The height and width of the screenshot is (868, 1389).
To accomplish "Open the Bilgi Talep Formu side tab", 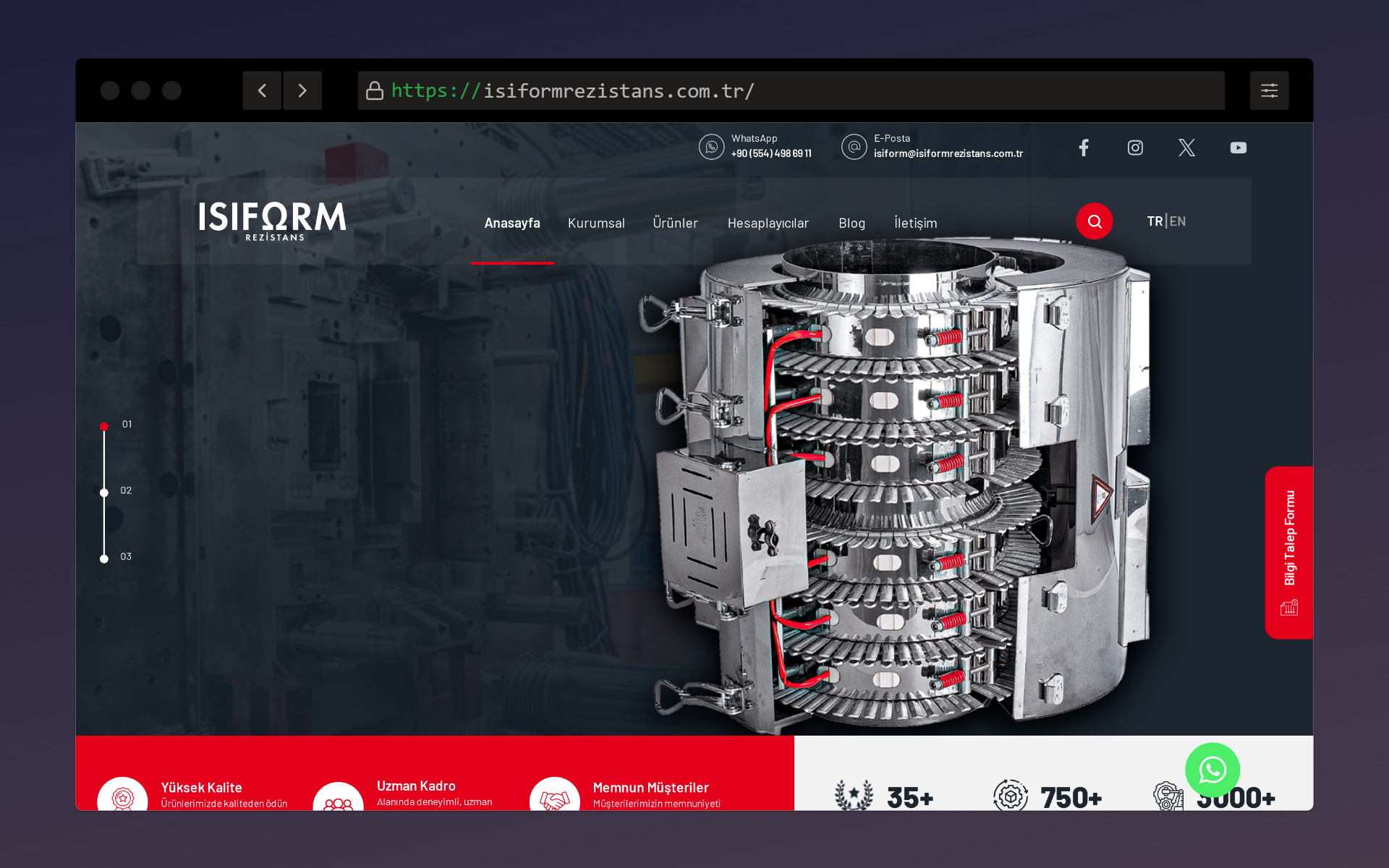I will pyautogui.click(x=1288, y=552).
